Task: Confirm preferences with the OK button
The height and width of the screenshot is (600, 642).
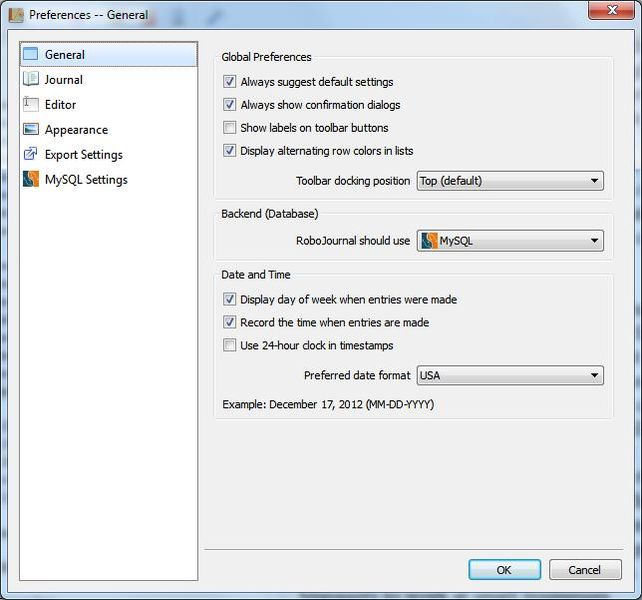Action: tap(504, 570)
